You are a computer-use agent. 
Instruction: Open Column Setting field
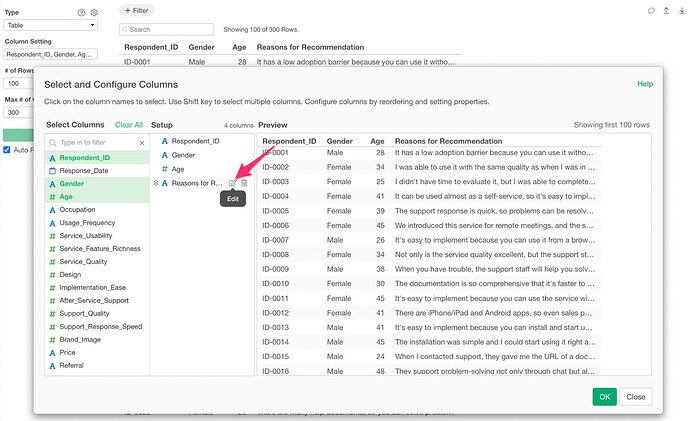coord(50,54)
